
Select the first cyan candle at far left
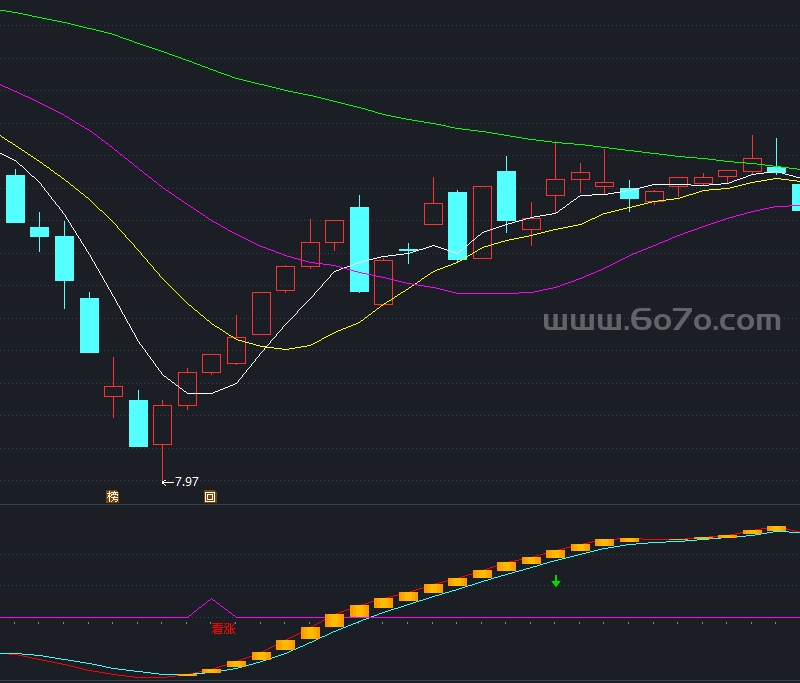15,198
